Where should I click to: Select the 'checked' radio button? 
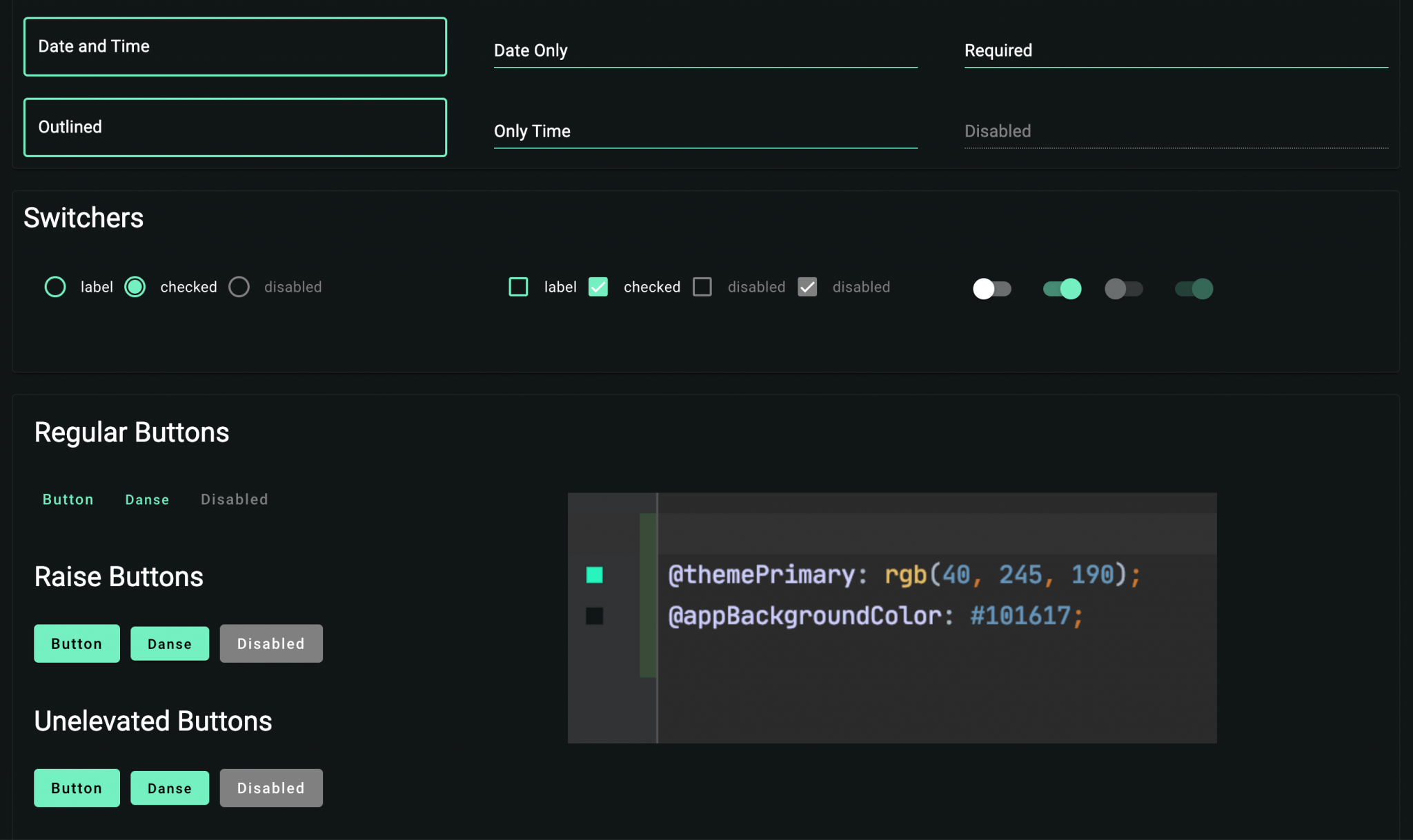point(135,287)
